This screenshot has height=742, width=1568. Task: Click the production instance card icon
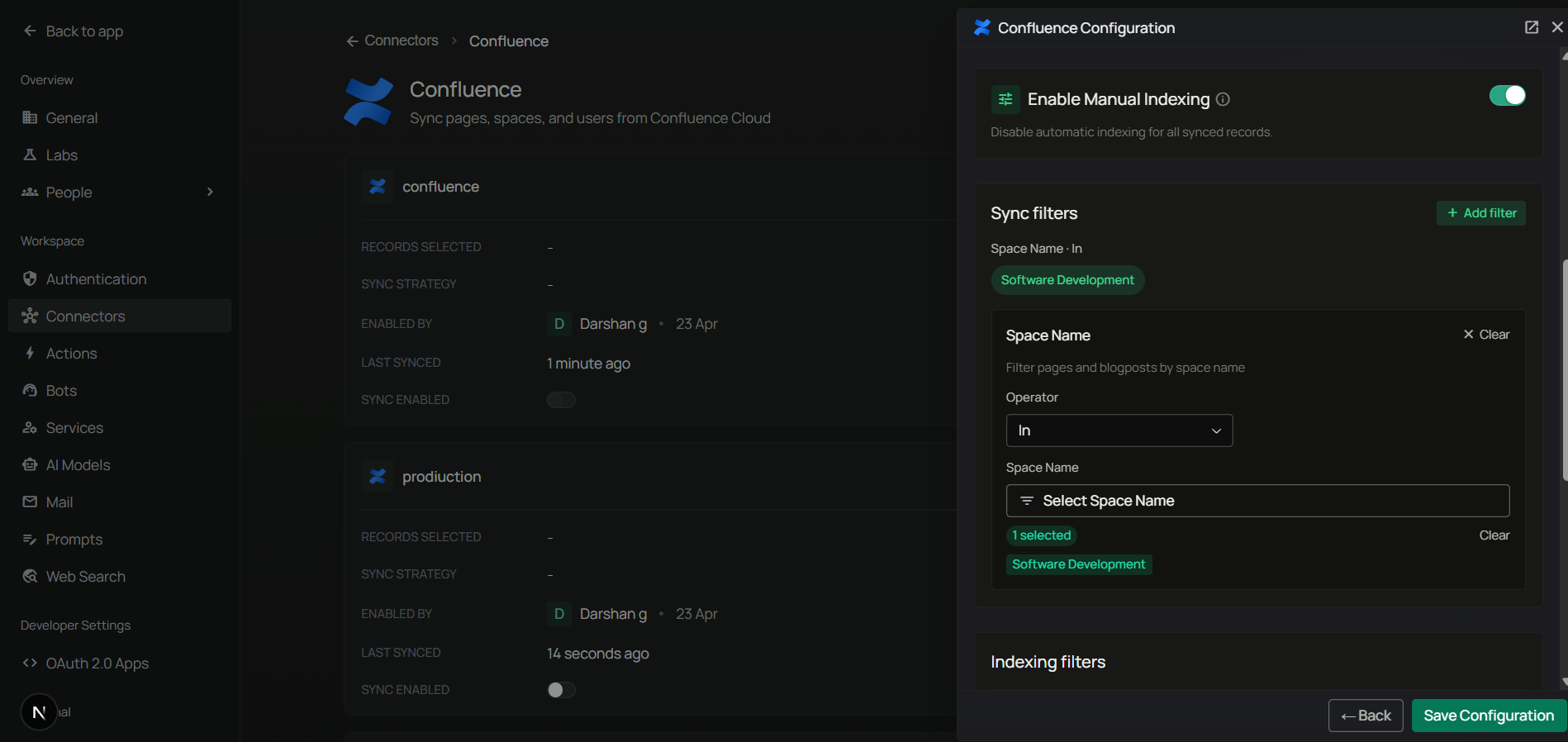point(378,477)
